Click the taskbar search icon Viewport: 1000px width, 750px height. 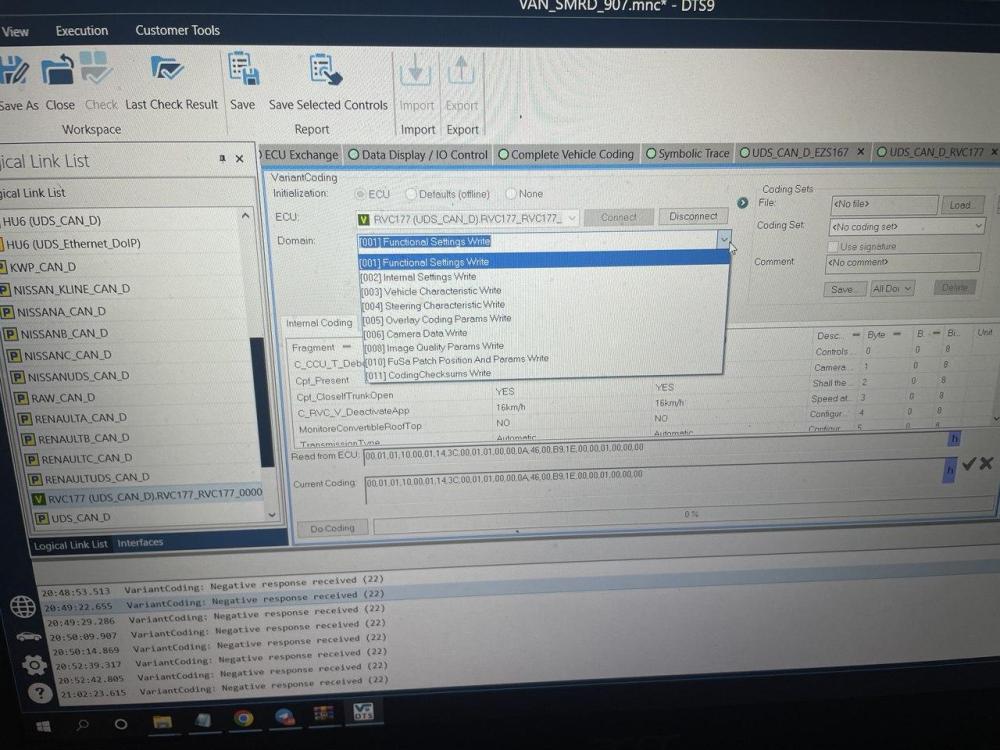click(82, 724)
